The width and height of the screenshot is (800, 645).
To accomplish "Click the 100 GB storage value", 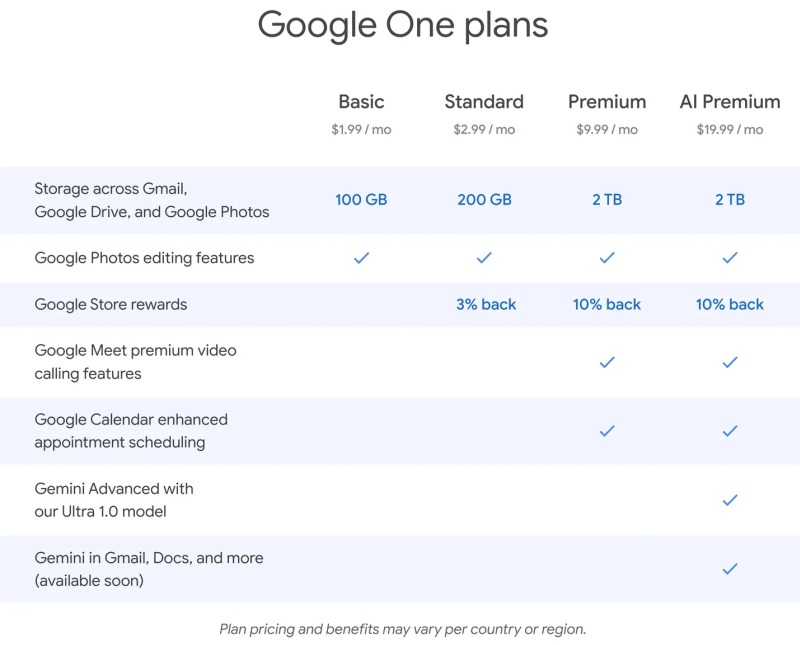I will (x=361, y=200).
